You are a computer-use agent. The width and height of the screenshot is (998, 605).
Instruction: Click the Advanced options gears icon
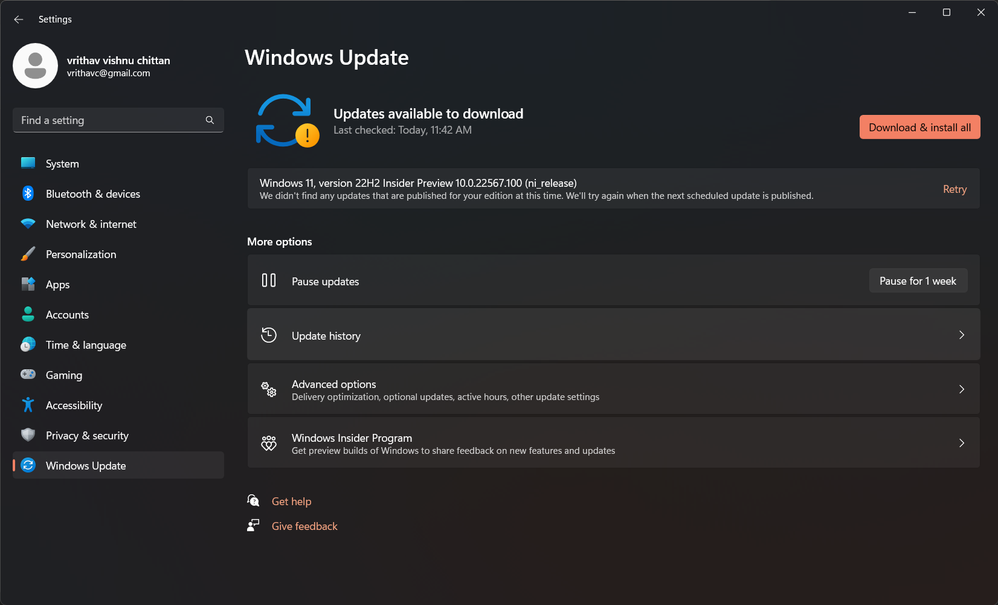click(269, 389)
